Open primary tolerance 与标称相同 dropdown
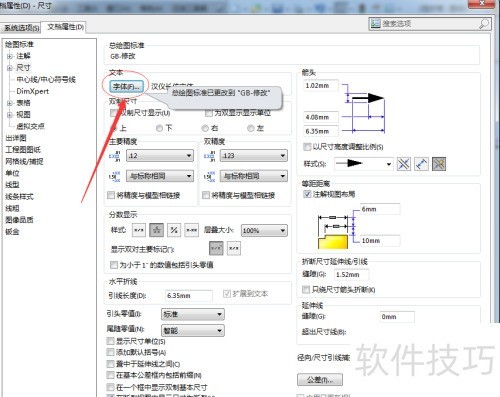This screenshot has width=500, height=397. 160,176
